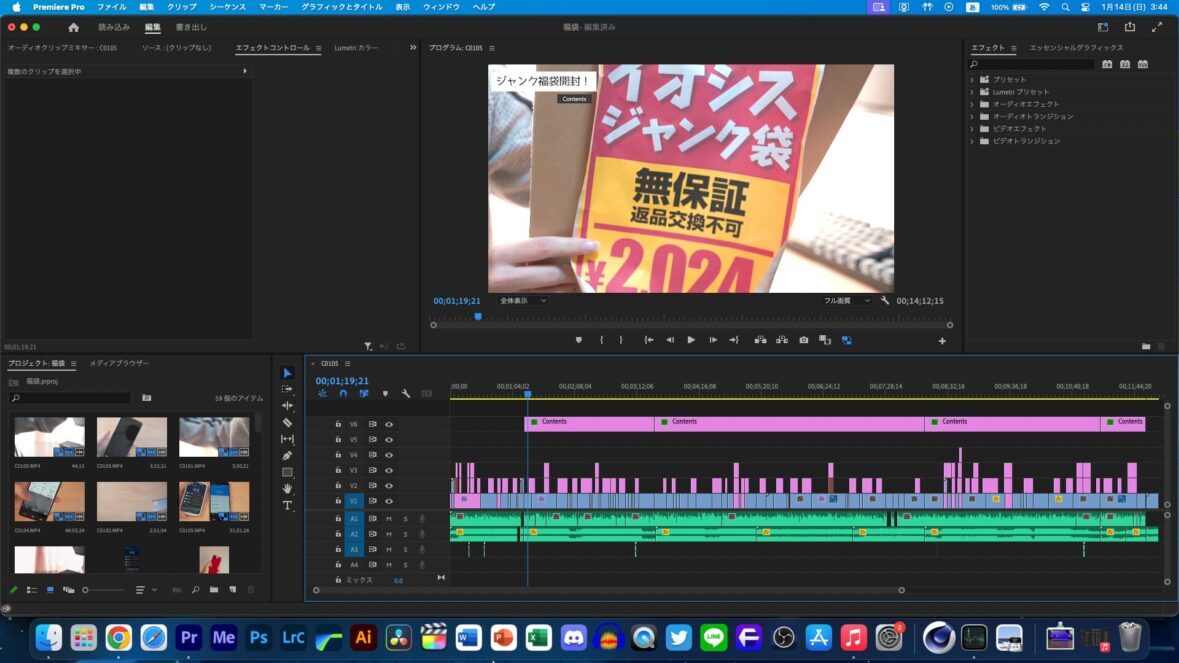Click the Premiere home icon
Viewport: 1179px width, 663px height.
73,27
